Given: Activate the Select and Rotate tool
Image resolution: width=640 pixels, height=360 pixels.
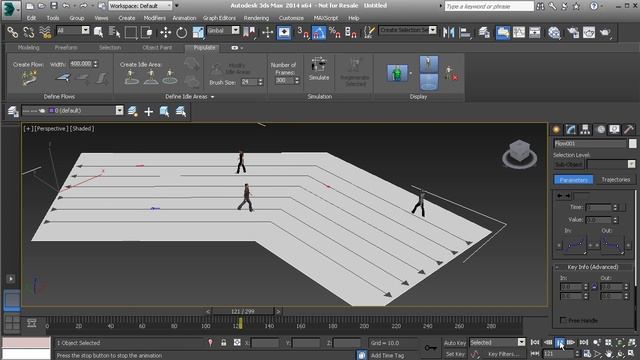Looking at the screenshot, I should point(181,32).
